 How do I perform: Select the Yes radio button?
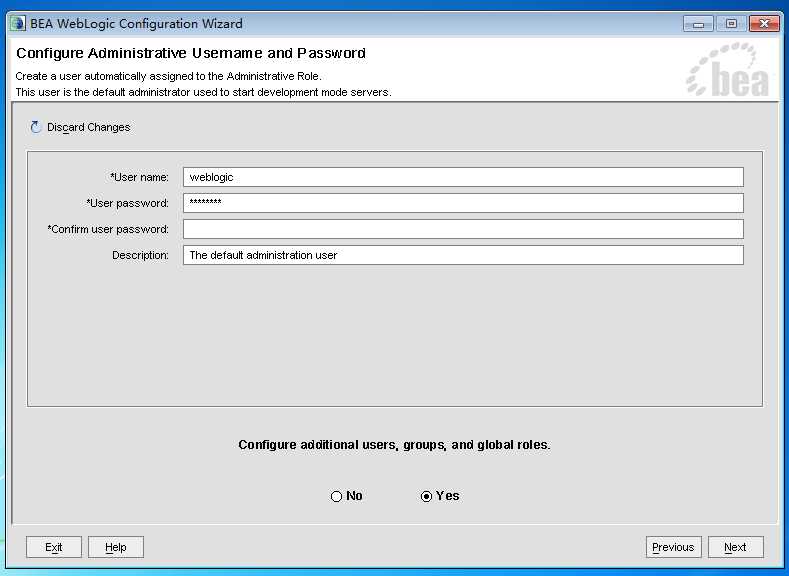(x=426, y=497)
